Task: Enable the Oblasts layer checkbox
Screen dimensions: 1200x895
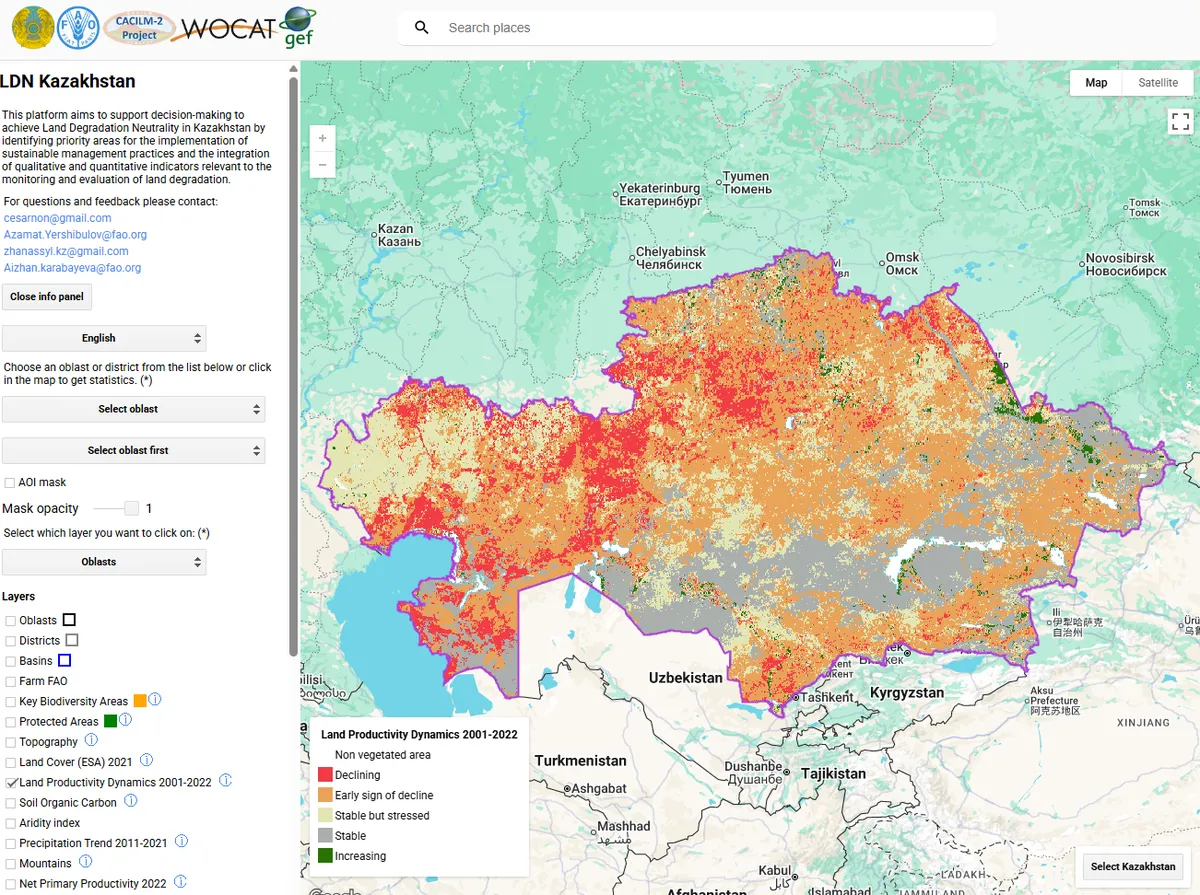Action: (11, 621)
